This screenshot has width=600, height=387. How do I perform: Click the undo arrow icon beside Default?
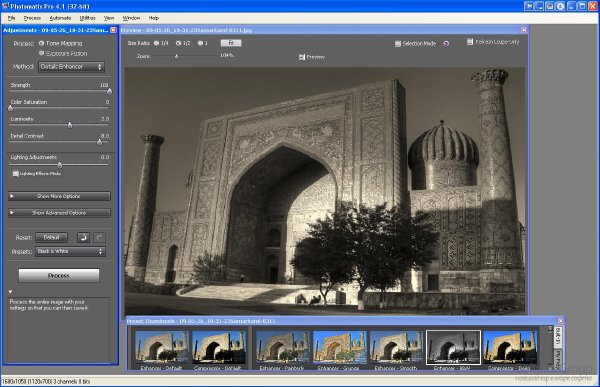pos(83,237)
